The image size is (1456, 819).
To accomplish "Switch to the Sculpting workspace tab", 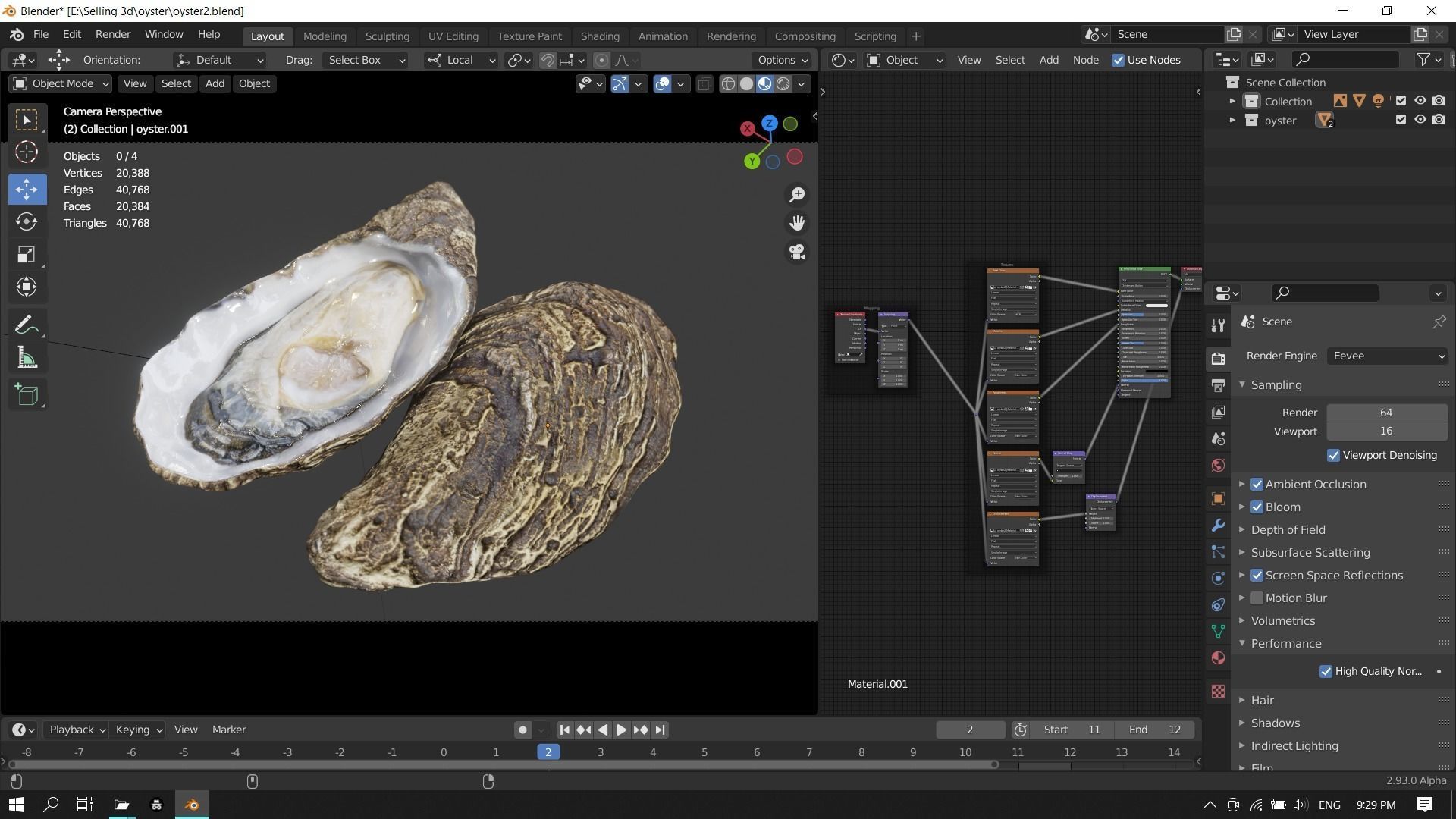I will pos(387,36).
